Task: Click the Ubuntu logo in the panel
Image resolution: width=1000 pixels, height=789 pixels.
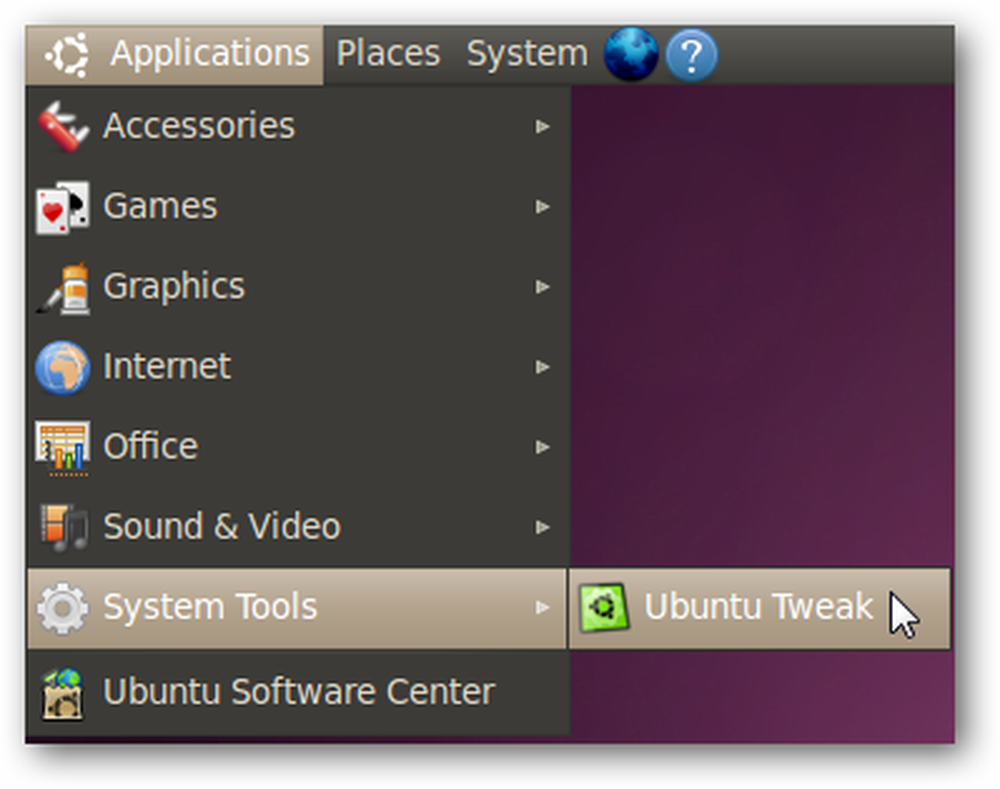Action: pos(67,55)
